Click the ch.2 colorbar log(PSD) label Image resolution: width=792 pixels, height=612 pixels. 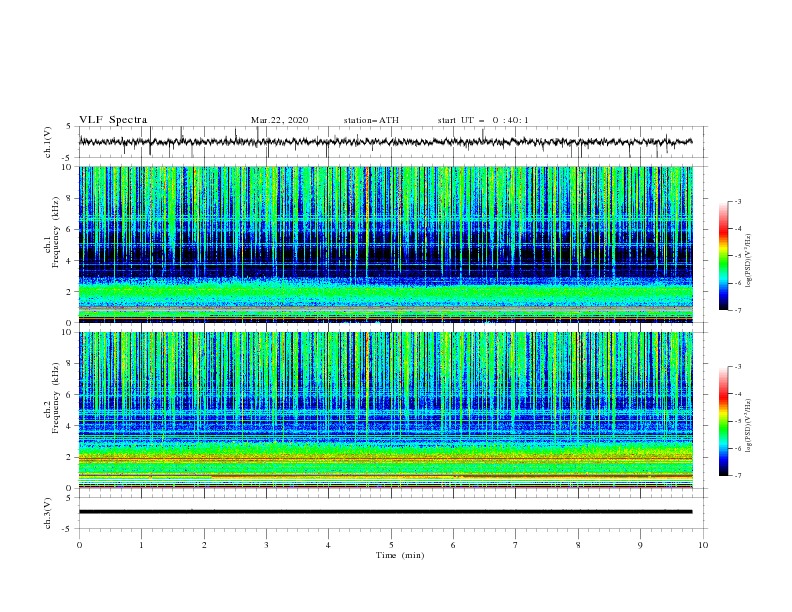pyautogui.click(x=748, y=425)
